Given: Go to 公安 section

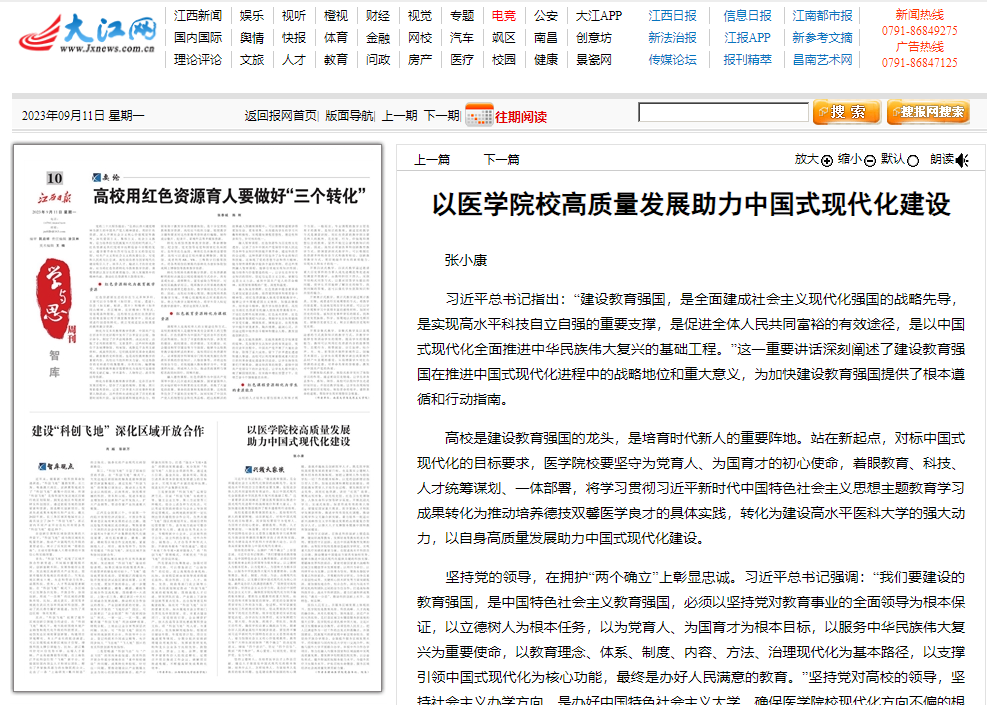Looking at the screenshot, I should (x=546, y=16).
